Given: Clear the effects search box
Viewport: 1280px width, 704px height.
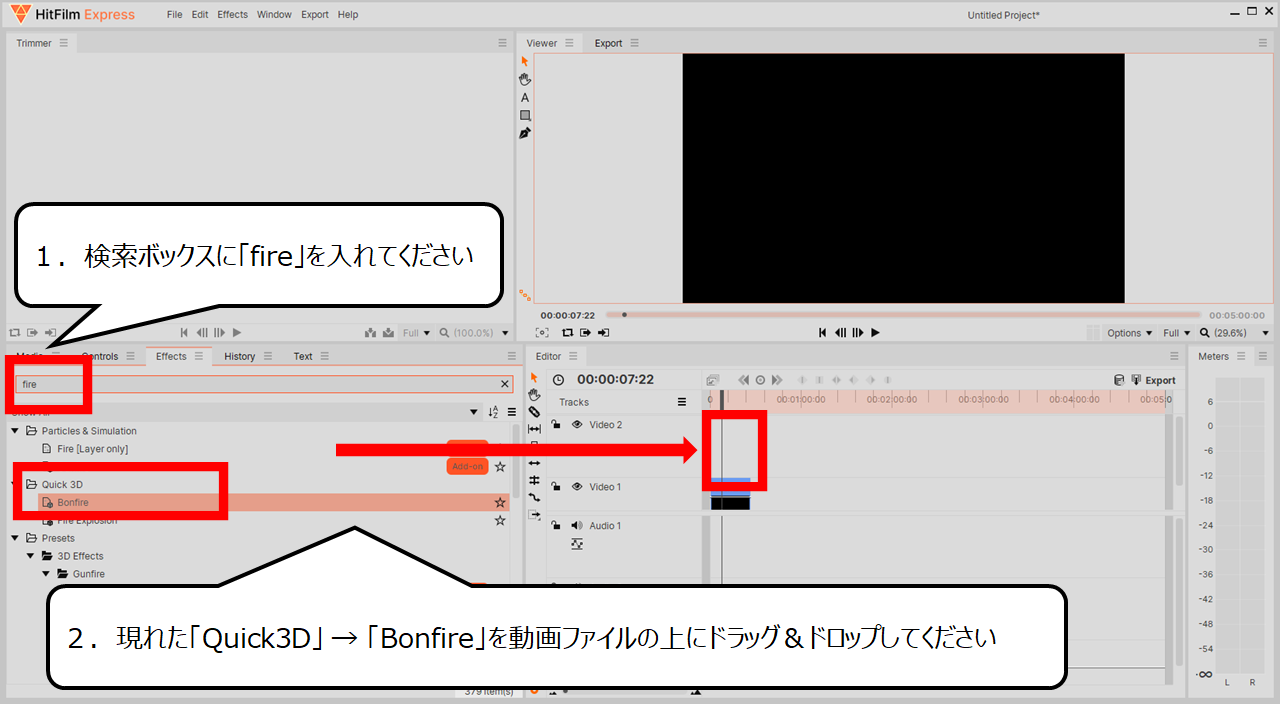Looking at the screenshot, I should [x=504, y=384].
